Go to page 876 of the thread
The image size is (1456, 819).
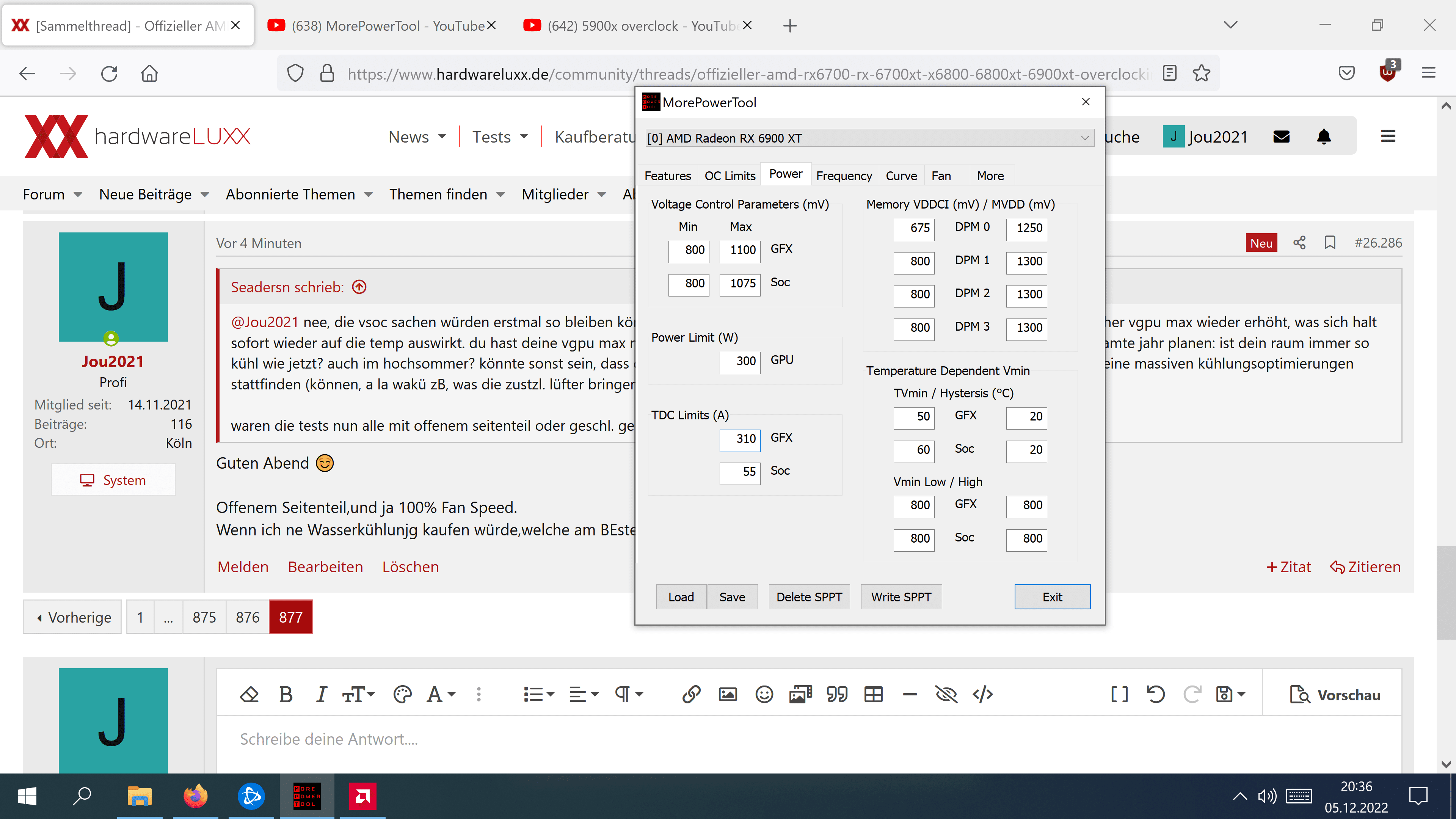pyautogui.click(x=248, y=617)
